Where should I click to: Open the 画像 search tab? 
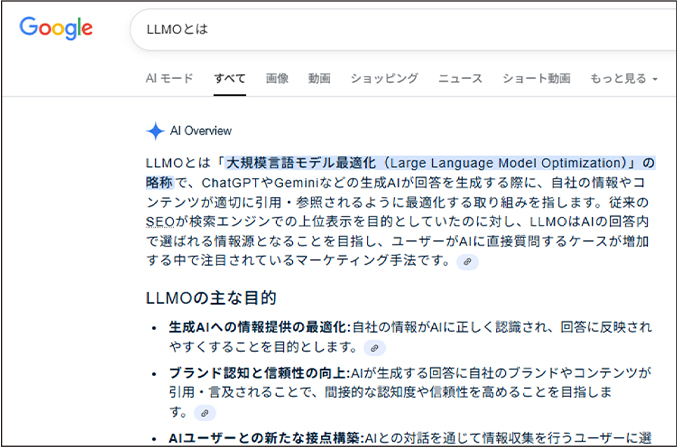277,78
